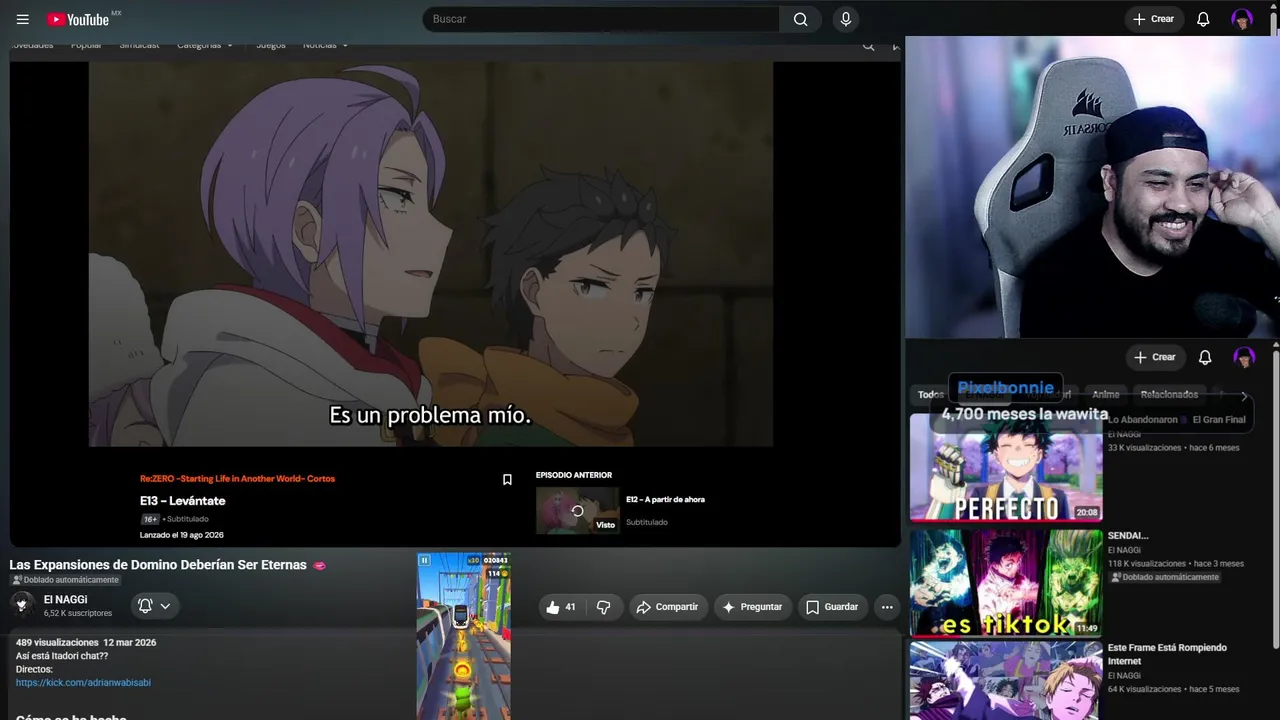Open 'E12 - A partir de ahora' title
This screenshot has width=1280, height=720.
pos(665,499)
